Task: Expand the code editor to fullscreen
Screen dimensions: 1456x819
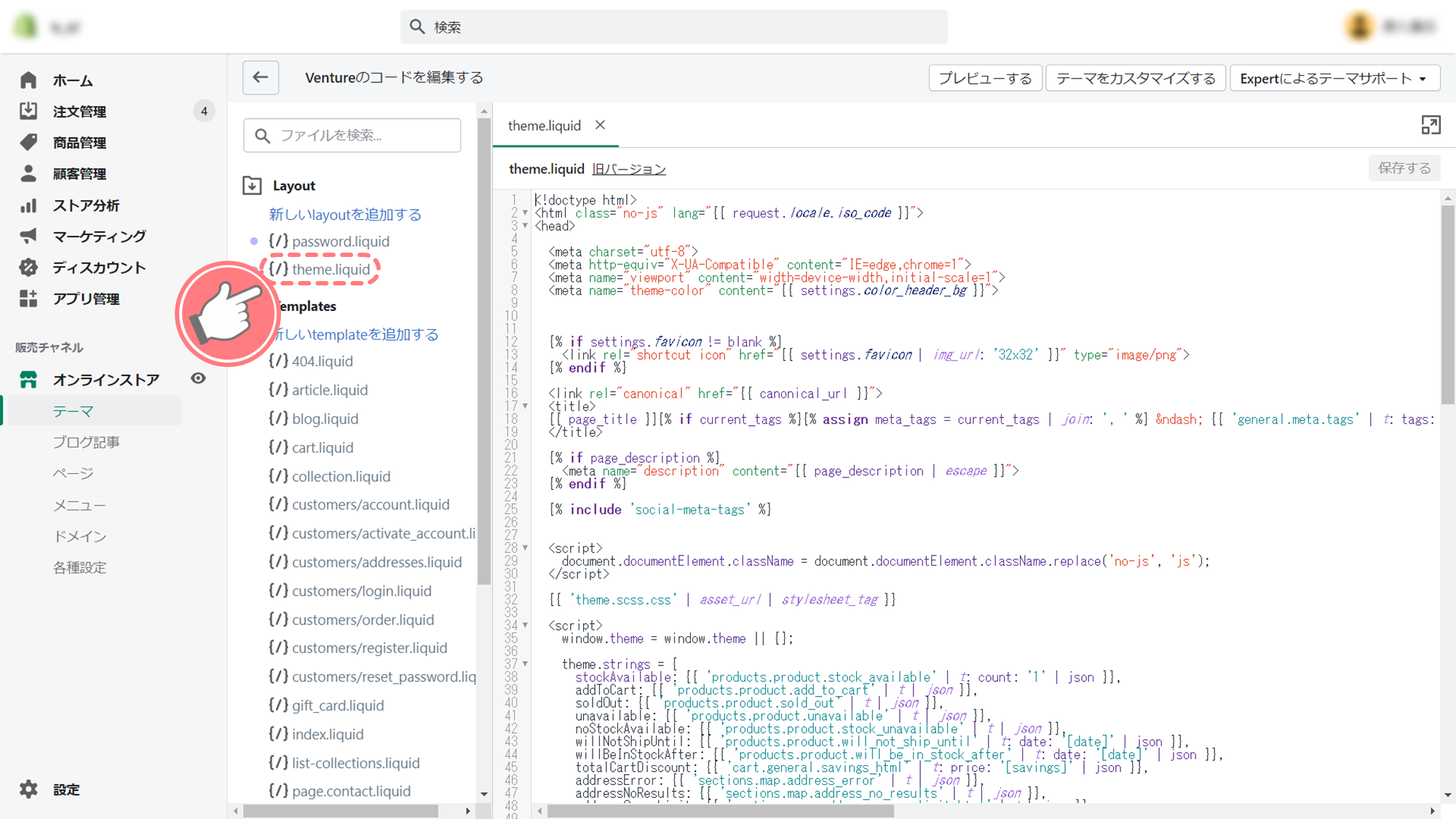Action: pyautogui.click(x=1431, y=125)
